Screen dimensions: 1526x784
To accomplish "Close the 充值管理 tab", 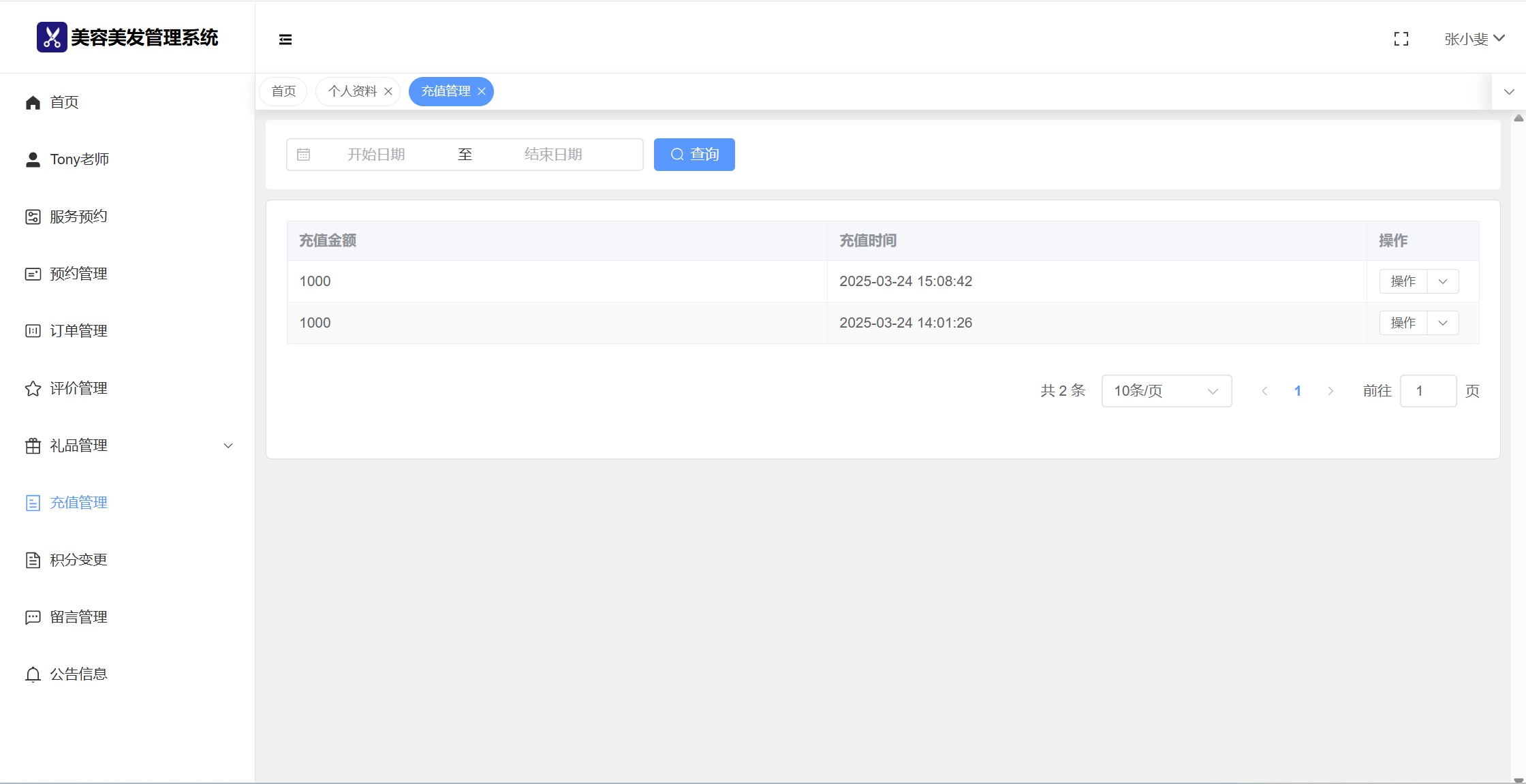I will [x=482, y=91].
